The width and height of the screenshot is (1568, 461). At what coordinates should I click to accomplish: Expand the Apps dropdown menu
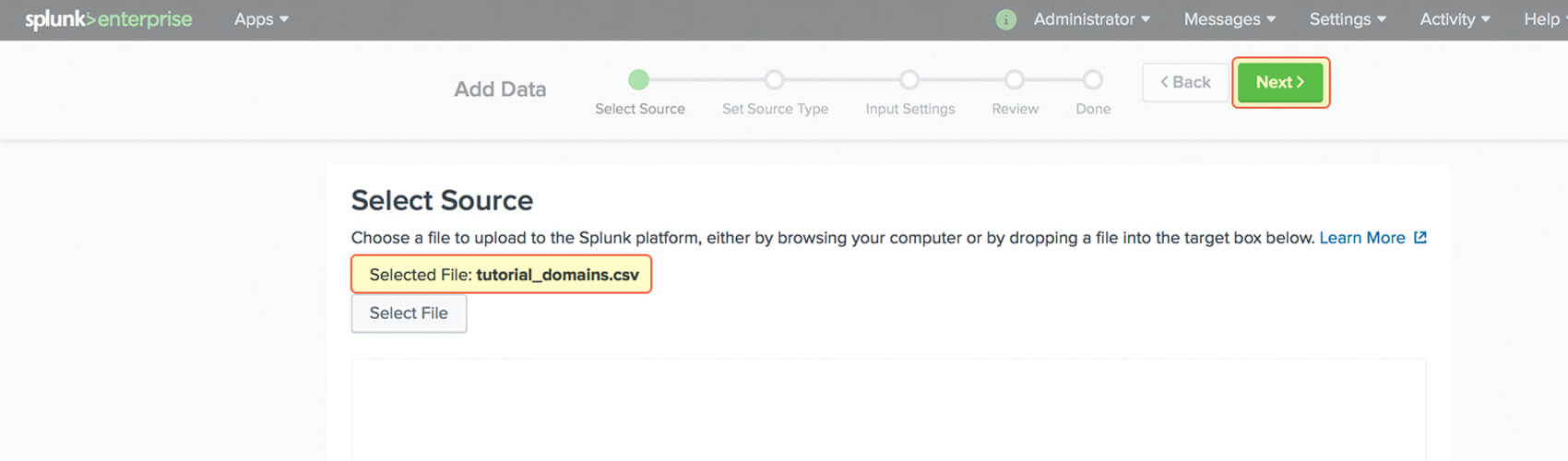pyautogui.click(x=261, y=19)
